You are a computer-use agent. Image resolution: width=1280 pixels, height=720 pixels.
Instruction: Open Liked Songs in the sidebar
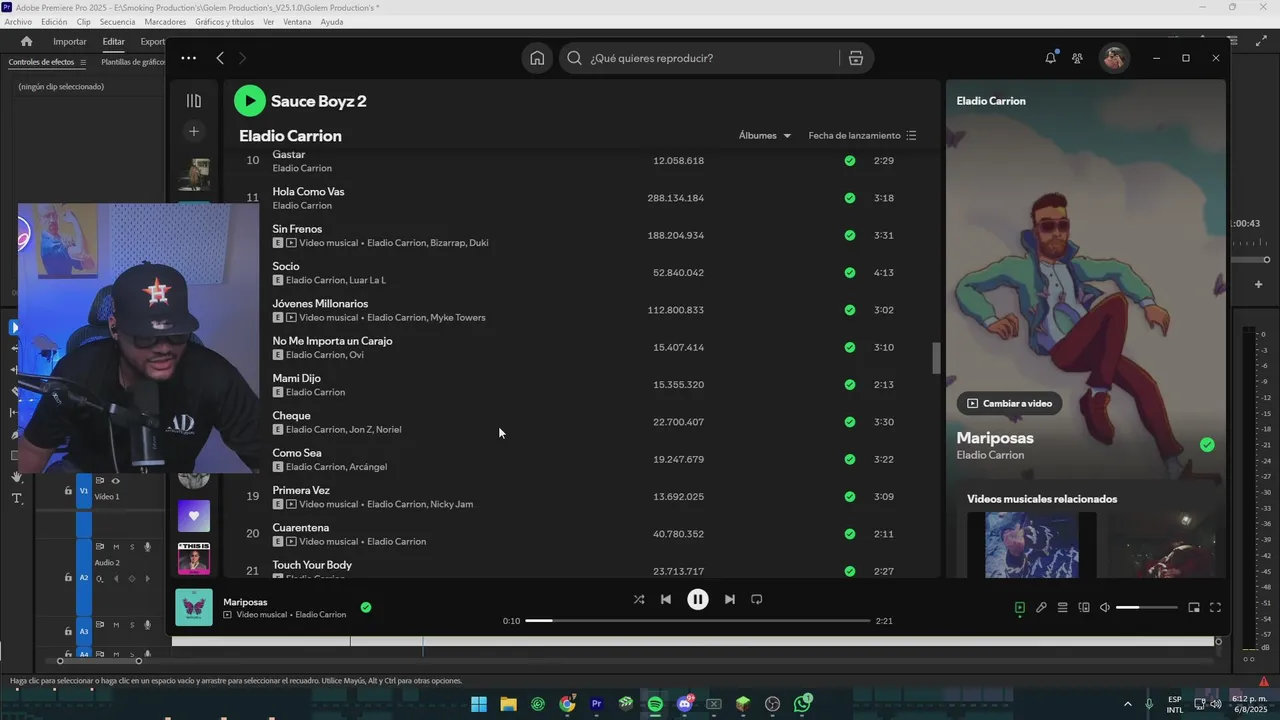(x=194, y=516)
